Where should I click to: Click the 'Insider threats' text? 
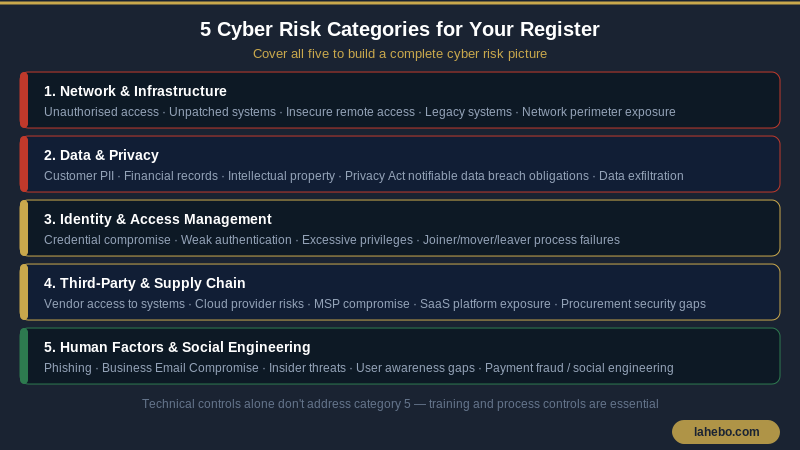[x=307, y=368]
